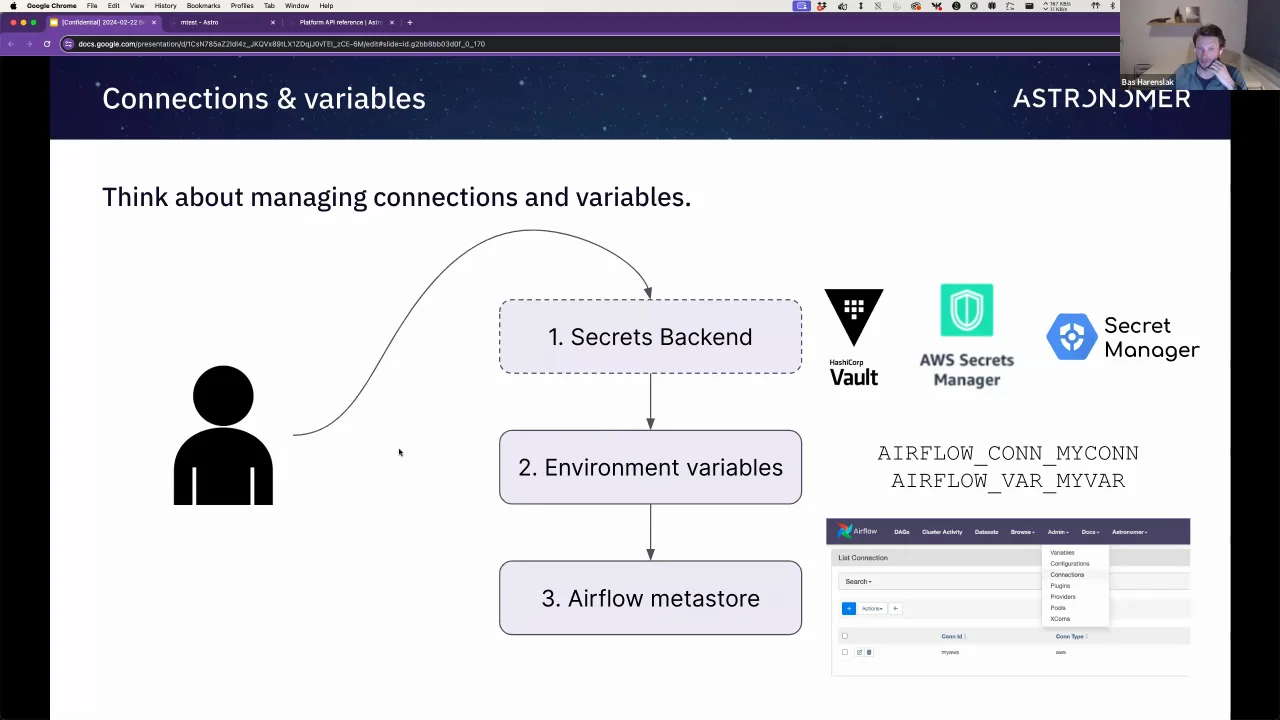Screen dimensions: 1280x720
Task: Close the mtest – Astro tab
Action: (272, 22)
